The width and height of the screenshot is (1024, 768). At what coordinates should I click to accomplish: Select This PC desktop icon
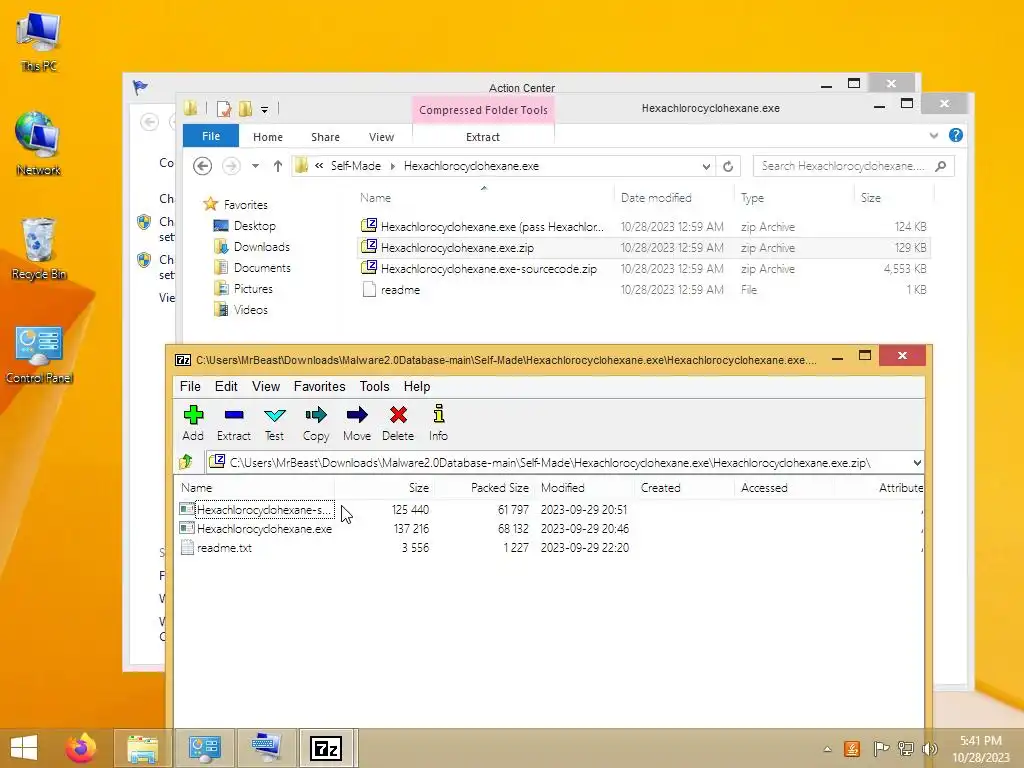pos(39,40)
